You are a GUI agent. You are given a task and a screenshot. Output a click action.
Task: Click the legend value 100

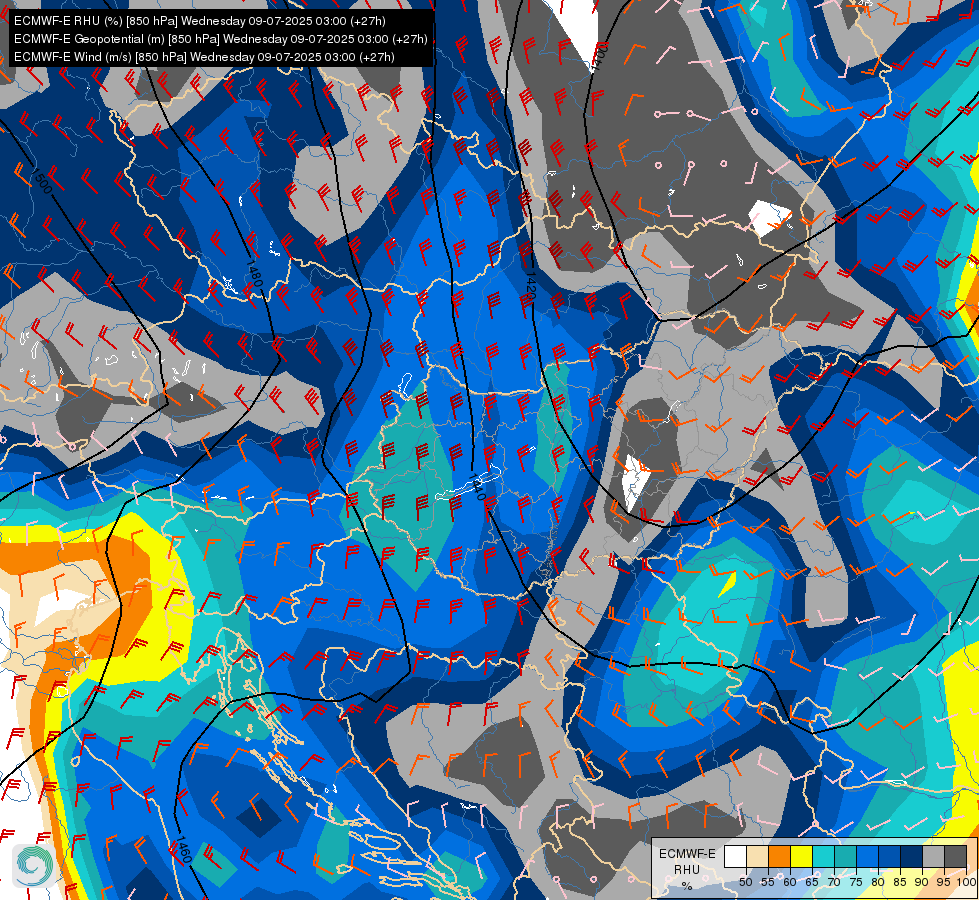pyautogui.click(x=966, y=882)
